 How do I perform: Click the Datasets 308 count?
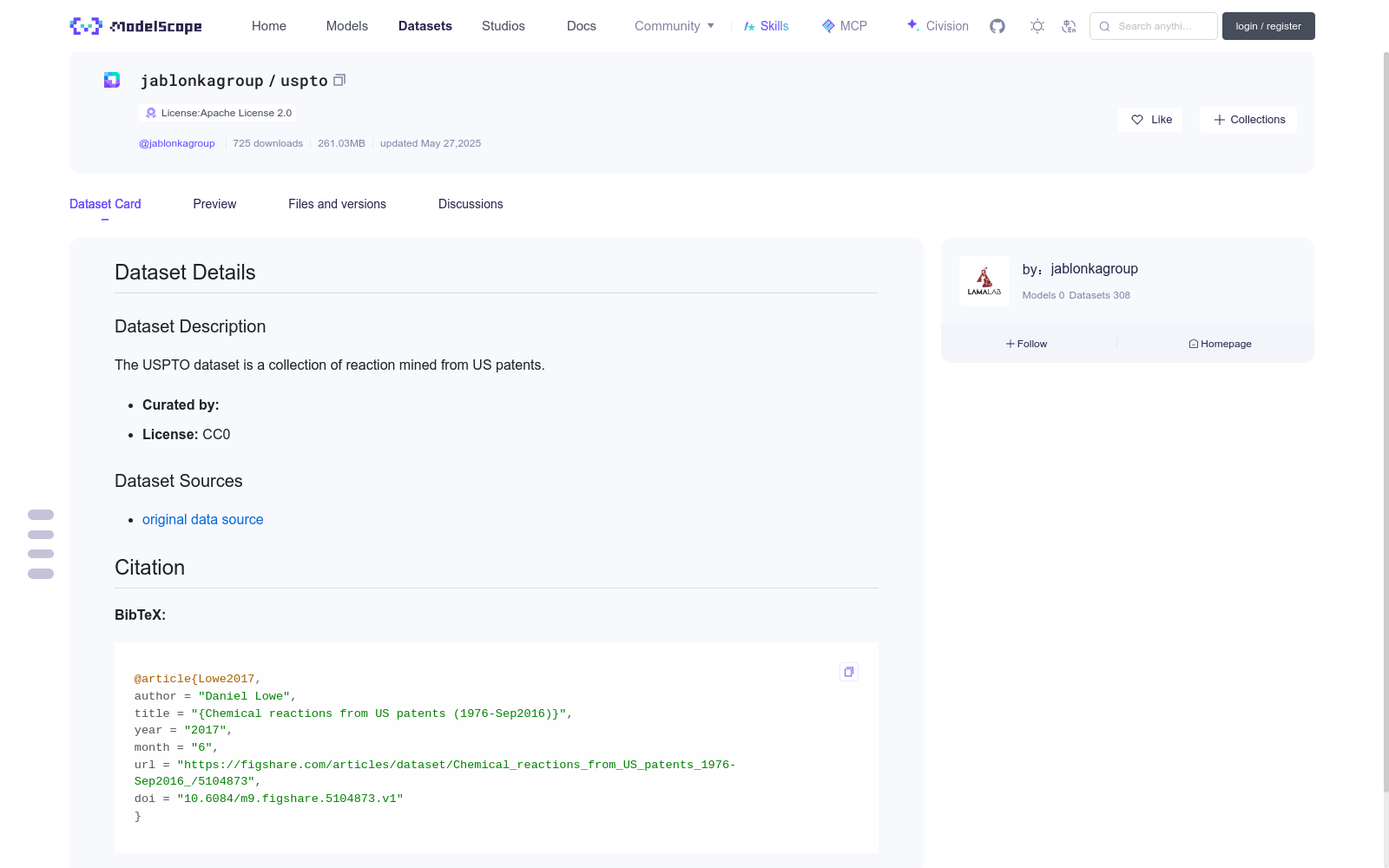click(1100, 295)
